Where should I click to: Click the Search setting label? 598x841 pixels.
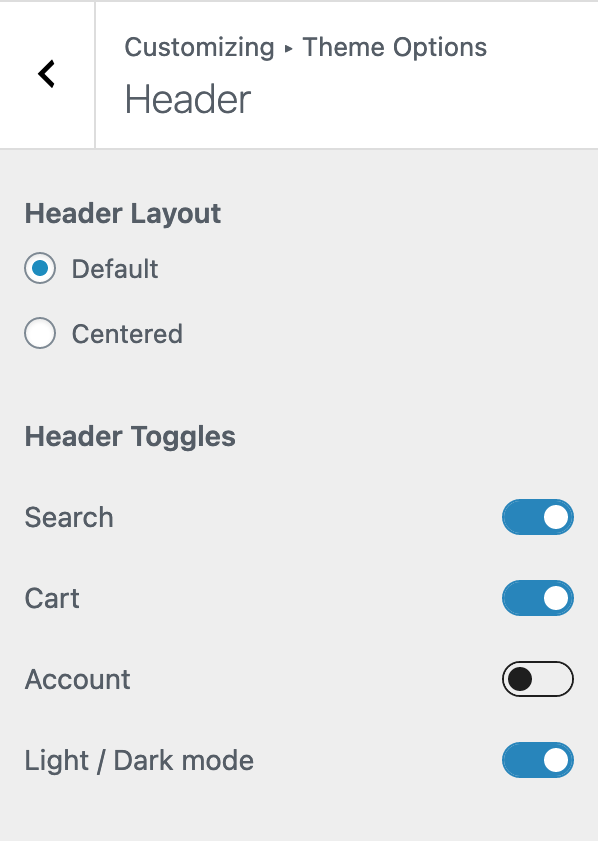(x=68, y=517)
